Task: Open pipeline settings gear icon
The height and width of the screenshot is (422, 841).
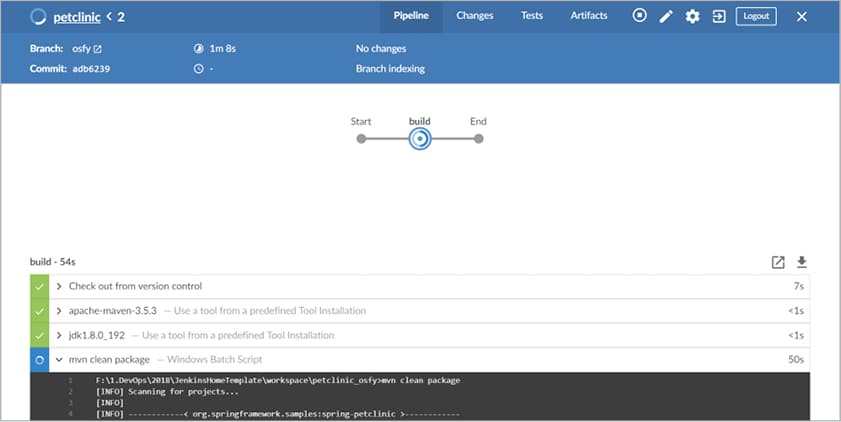Action: 692,16
